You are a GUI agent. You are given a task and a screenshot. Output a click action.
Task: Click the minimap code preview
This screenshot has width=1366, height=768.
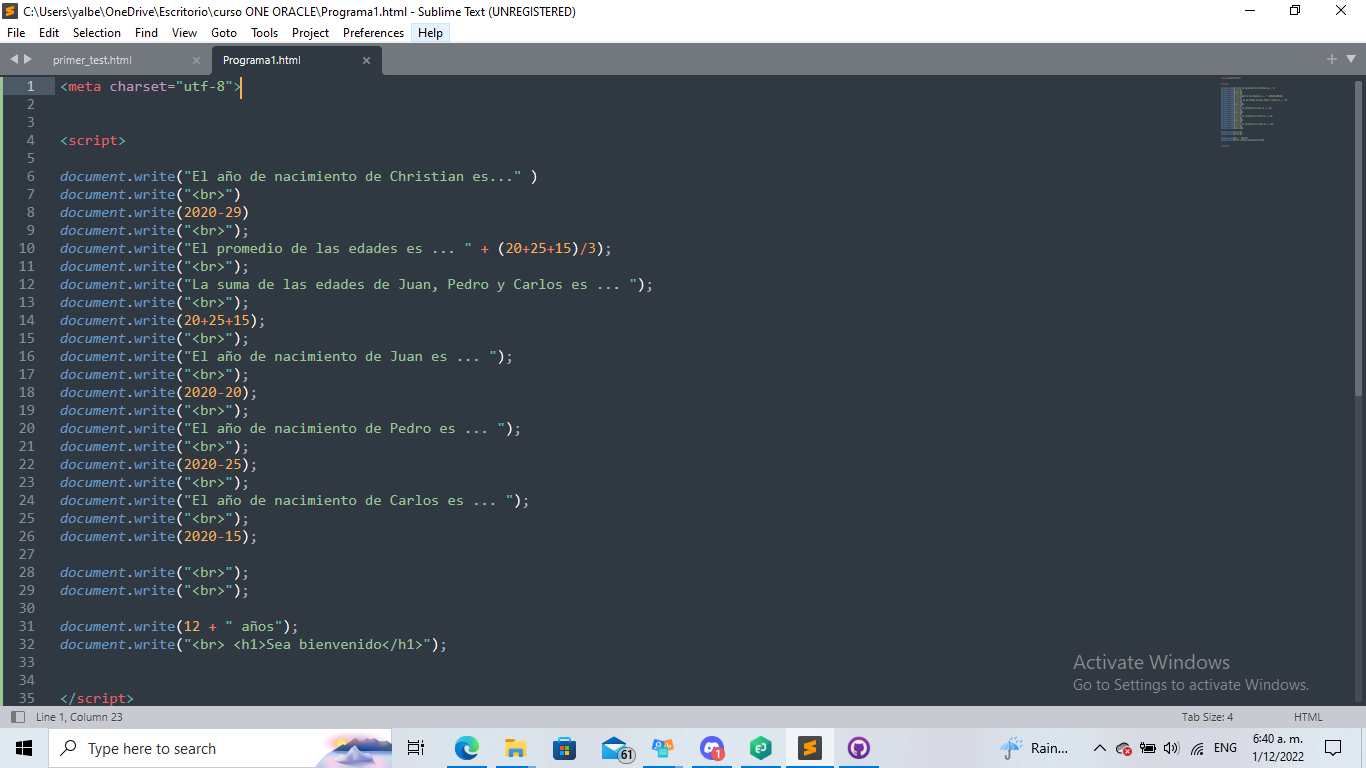pyautogui.click(x=1254, y=111)
